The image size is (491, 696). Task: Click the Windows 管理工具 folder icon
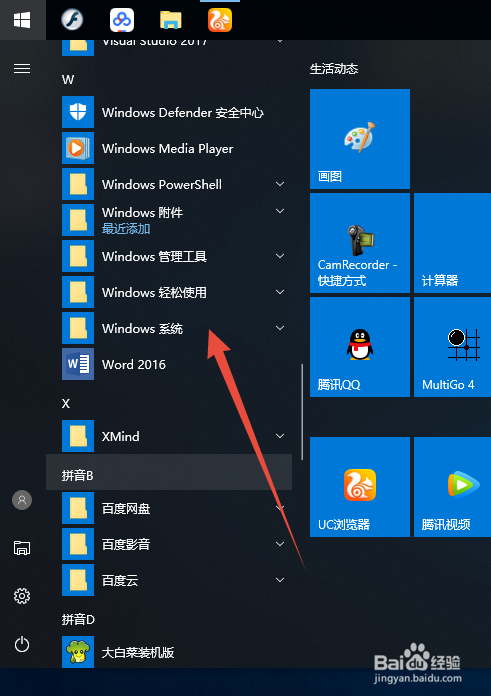pyautogui.click(x=78, y=256)
